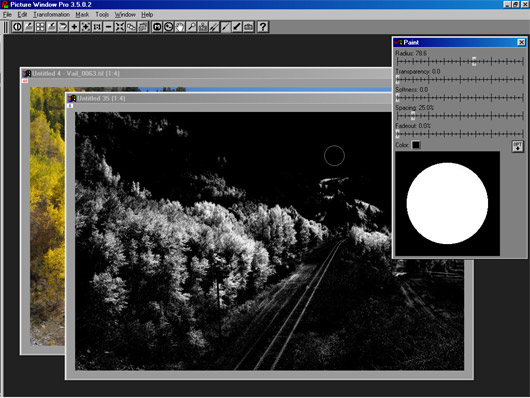Click the Untitled 4 window title icon
The width and height of the screenshot is (530, 398).
[27, 73]
